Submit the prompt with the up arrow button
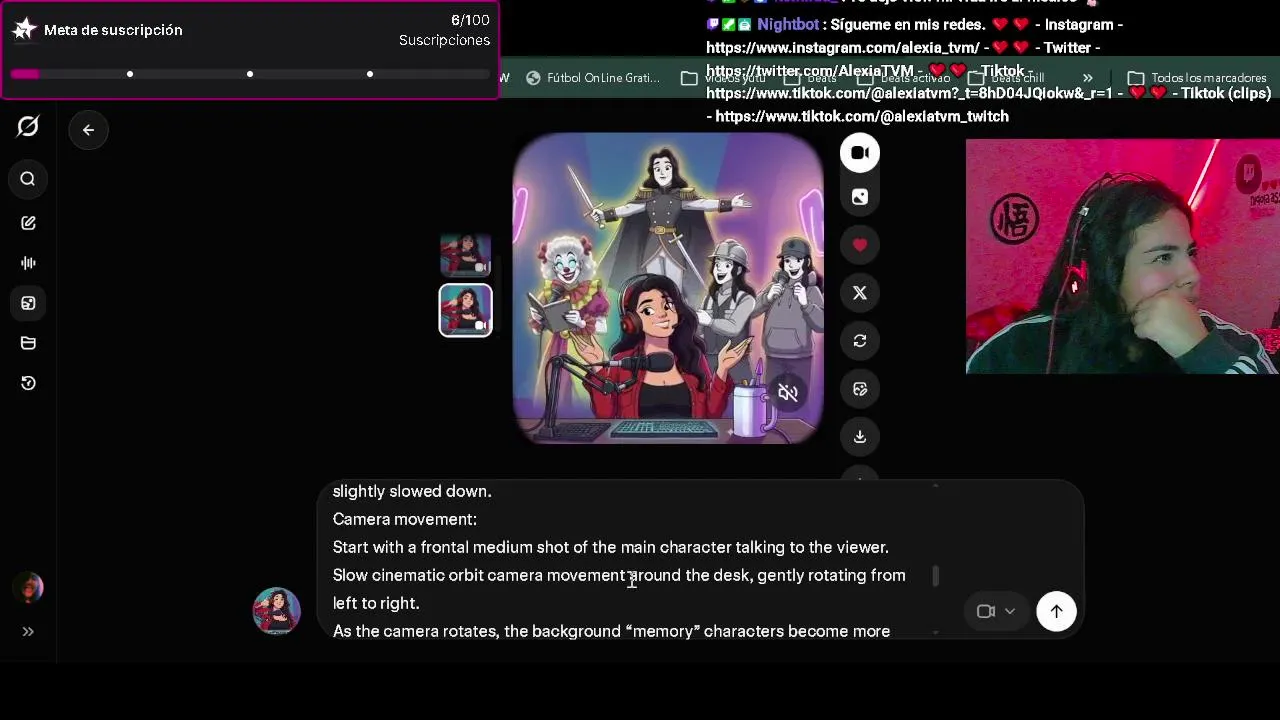Screen dimensions: 1280x720 [x=1057, y=611]
